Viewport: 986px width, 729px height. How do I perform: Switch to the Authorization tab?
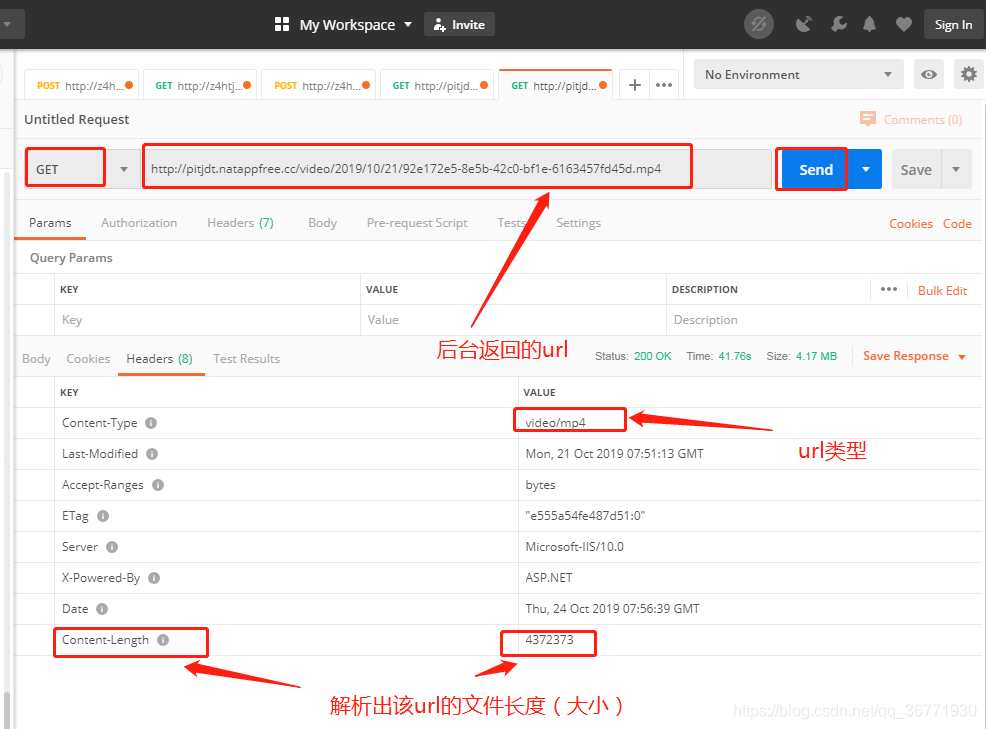(138, 222)
